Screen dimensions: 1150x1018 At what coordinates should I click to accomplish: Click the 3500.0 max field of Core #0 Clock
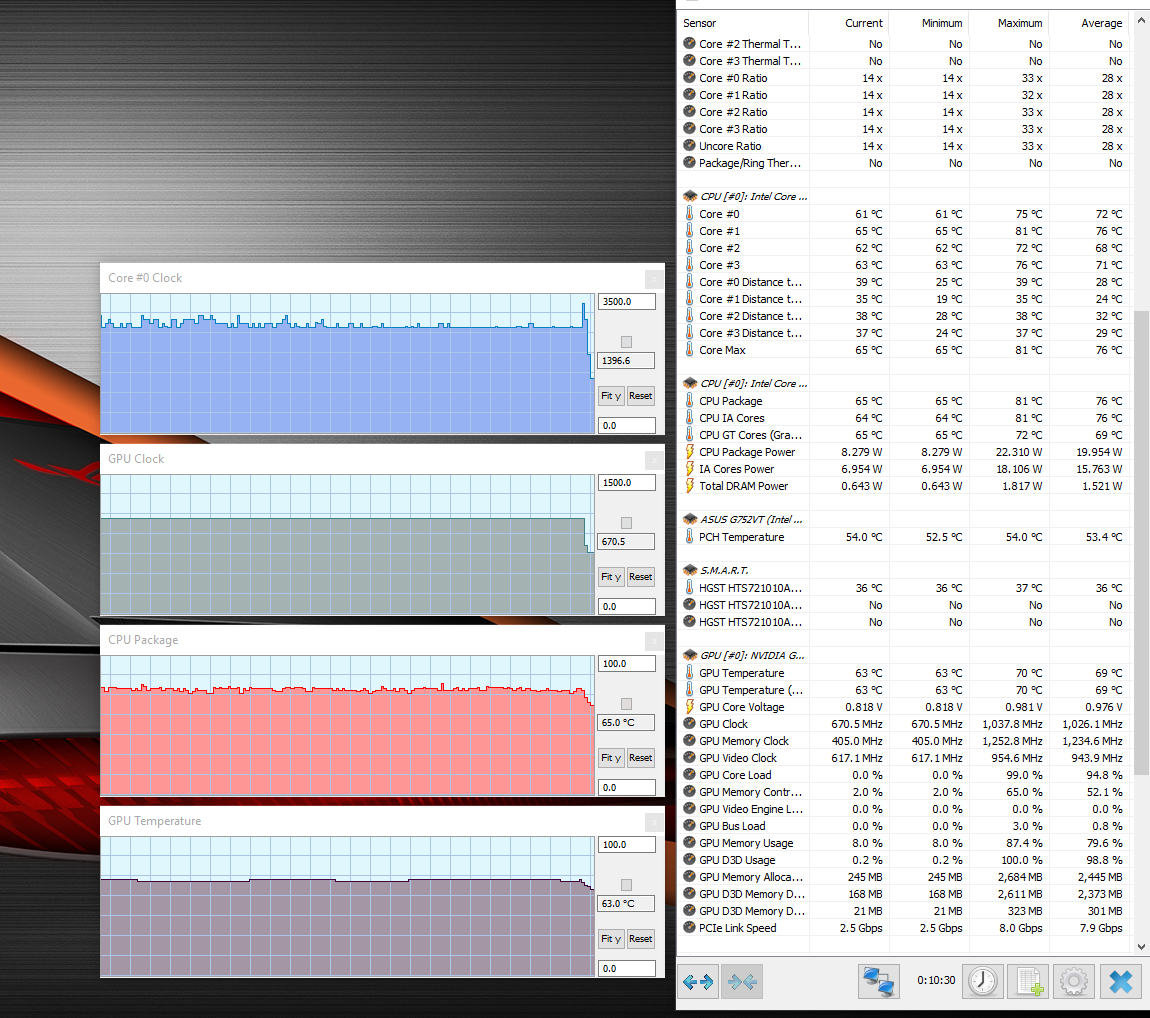point(627,301)
